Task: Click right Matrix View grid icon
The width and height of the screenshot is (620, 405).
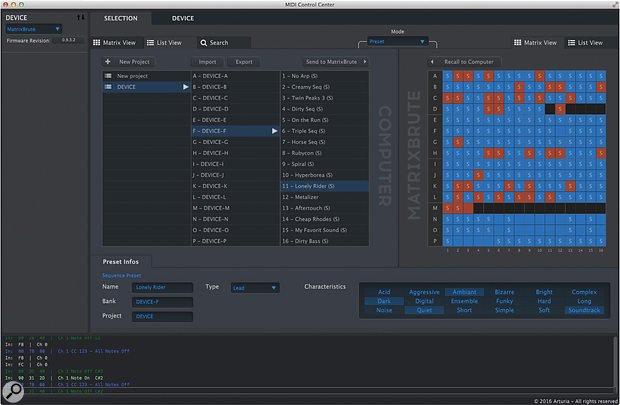Action: (x=517, y=42)
